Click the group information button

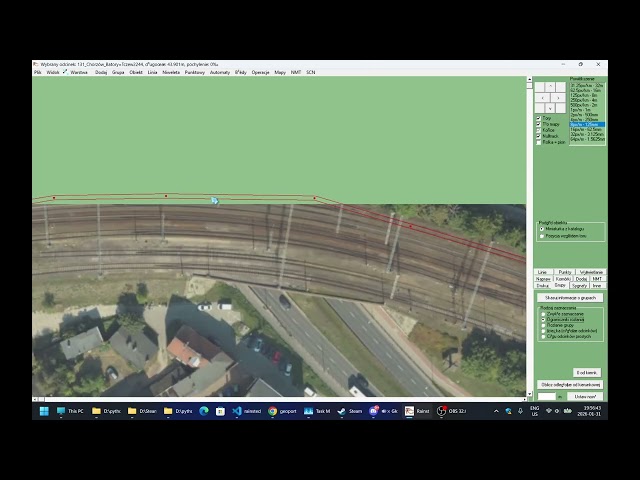570,298
